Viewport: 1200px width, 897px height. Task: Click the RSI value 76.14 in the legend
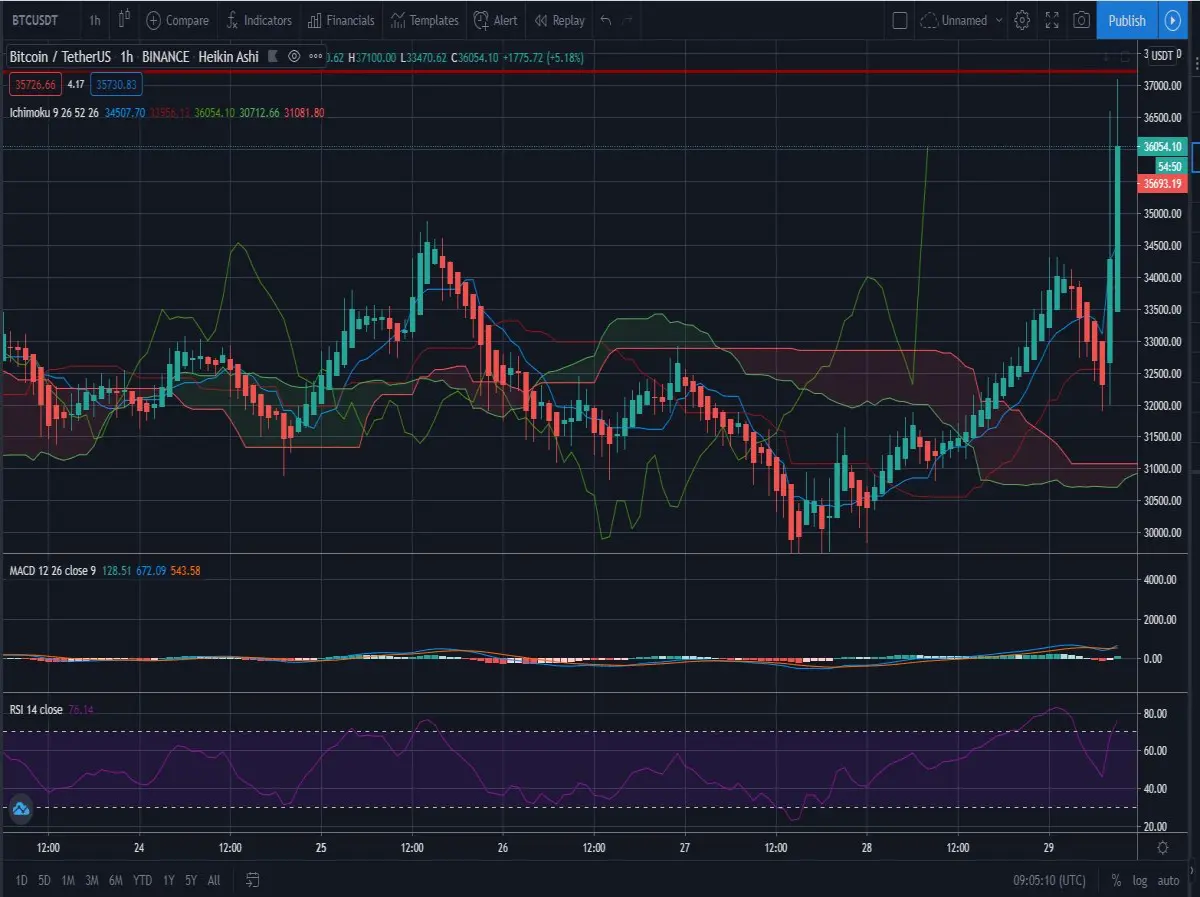pyautogui.click(x=82, y=709)
